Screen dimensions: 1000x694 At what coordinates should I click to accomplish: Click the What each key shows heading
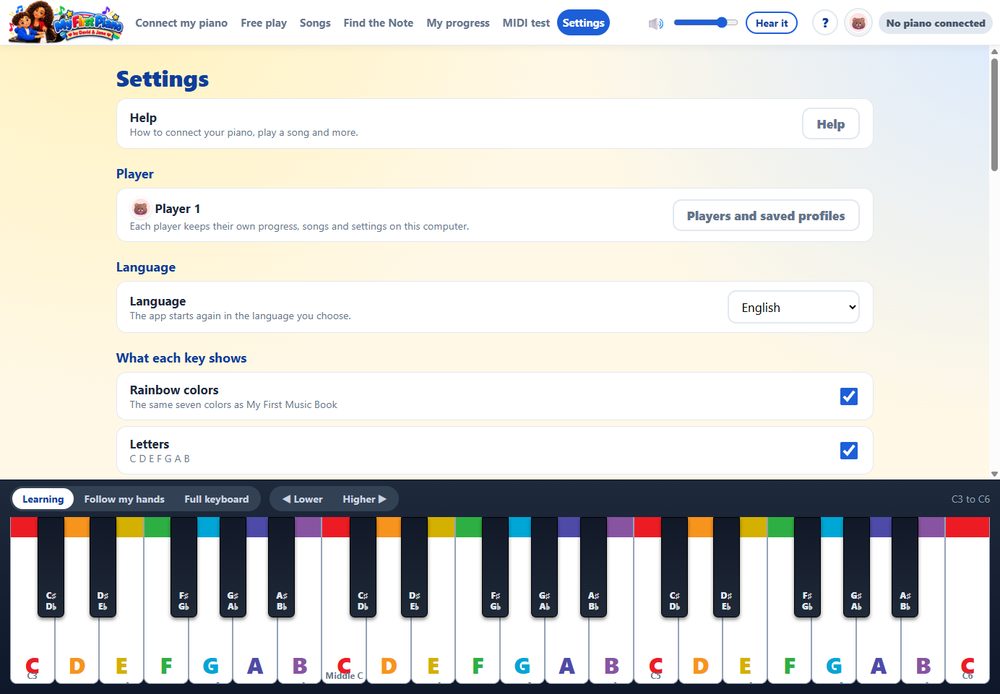(181, 358)
